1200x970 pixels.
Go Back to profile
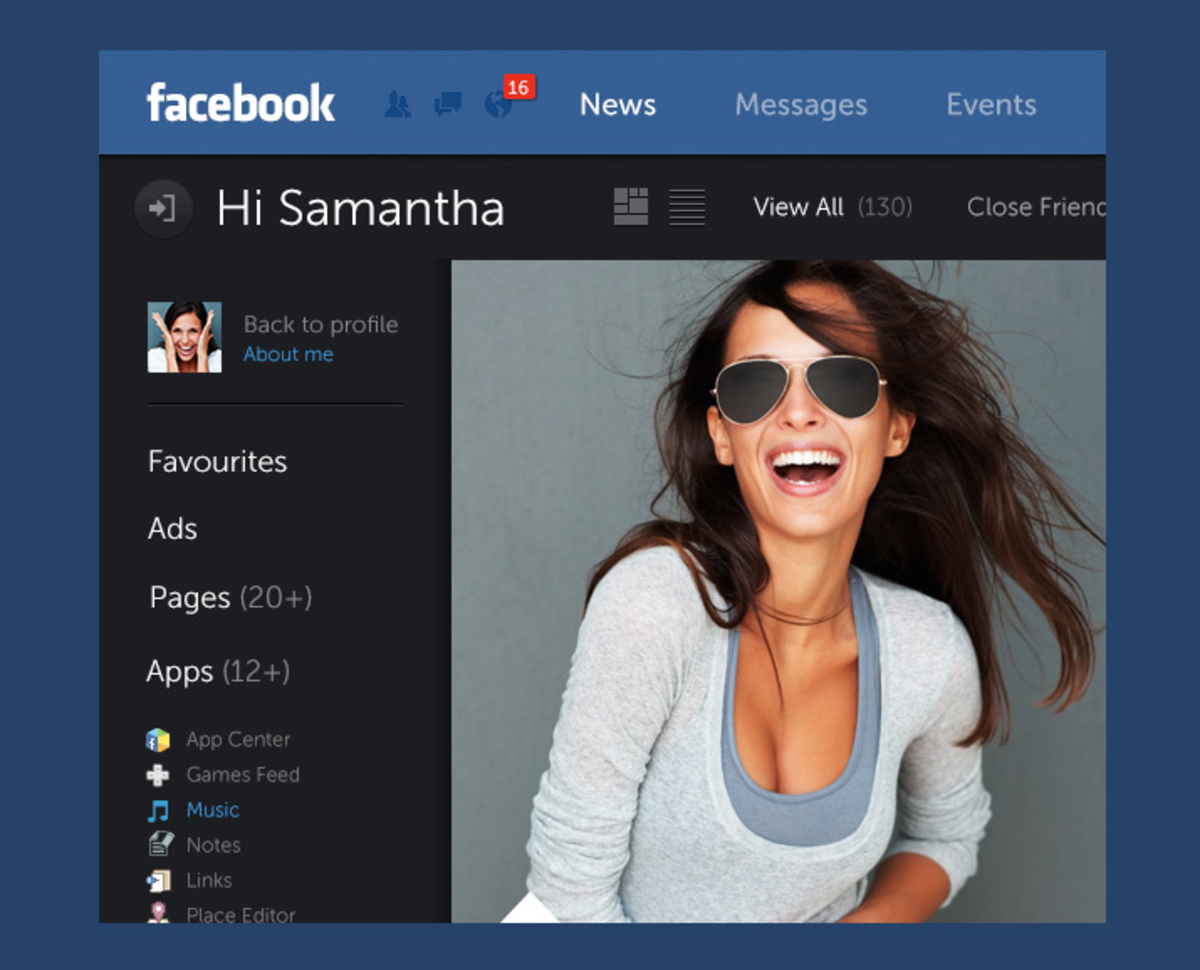320,324
